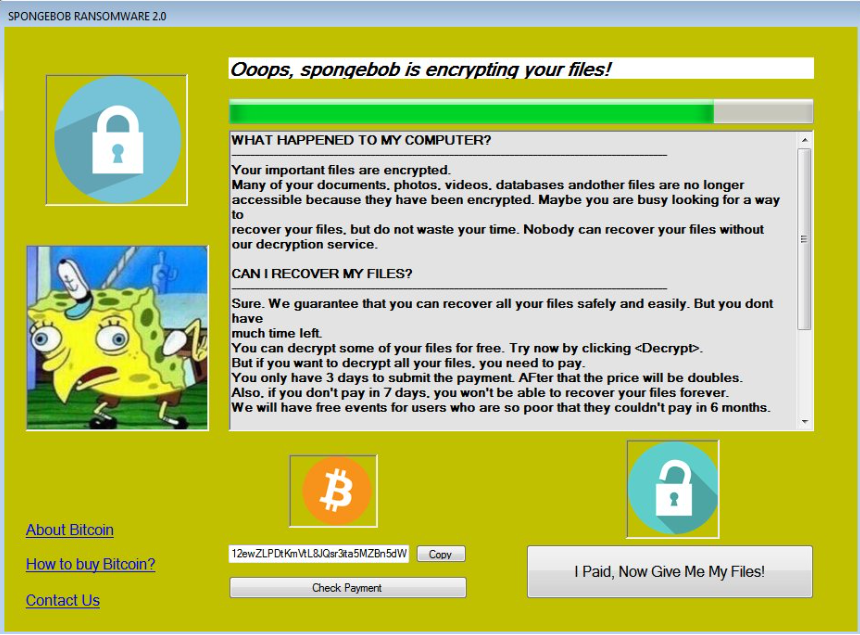Copy the Bitcoin address with Copy button
The image size is (860, 635).
(441, 554)
